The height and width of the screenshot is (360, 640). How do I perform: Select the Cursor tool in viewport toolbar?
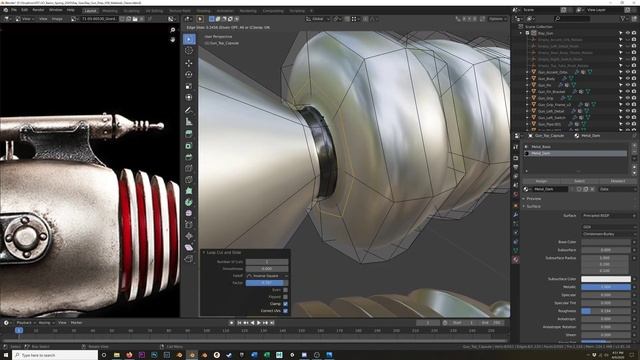point(189,51)
